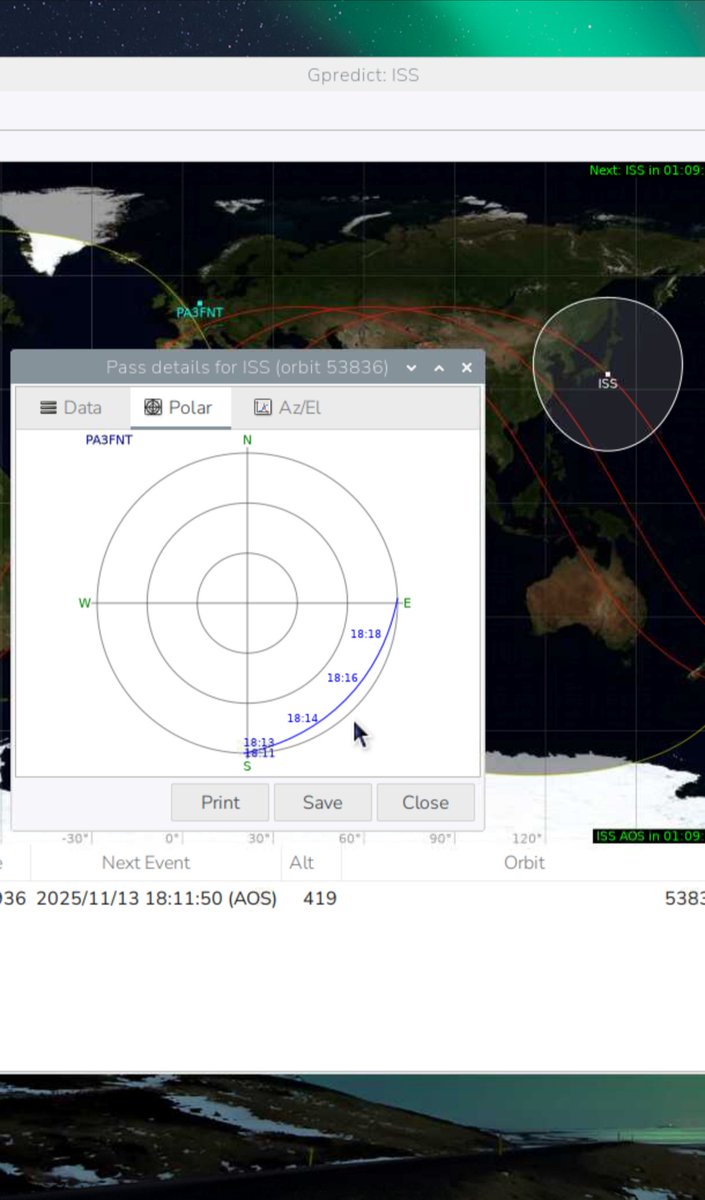The width and height of the screenshot is (705, 1200).
Task: Click the E compass label on polar plot
Action: pyautogui.click(x=407, y=603)
